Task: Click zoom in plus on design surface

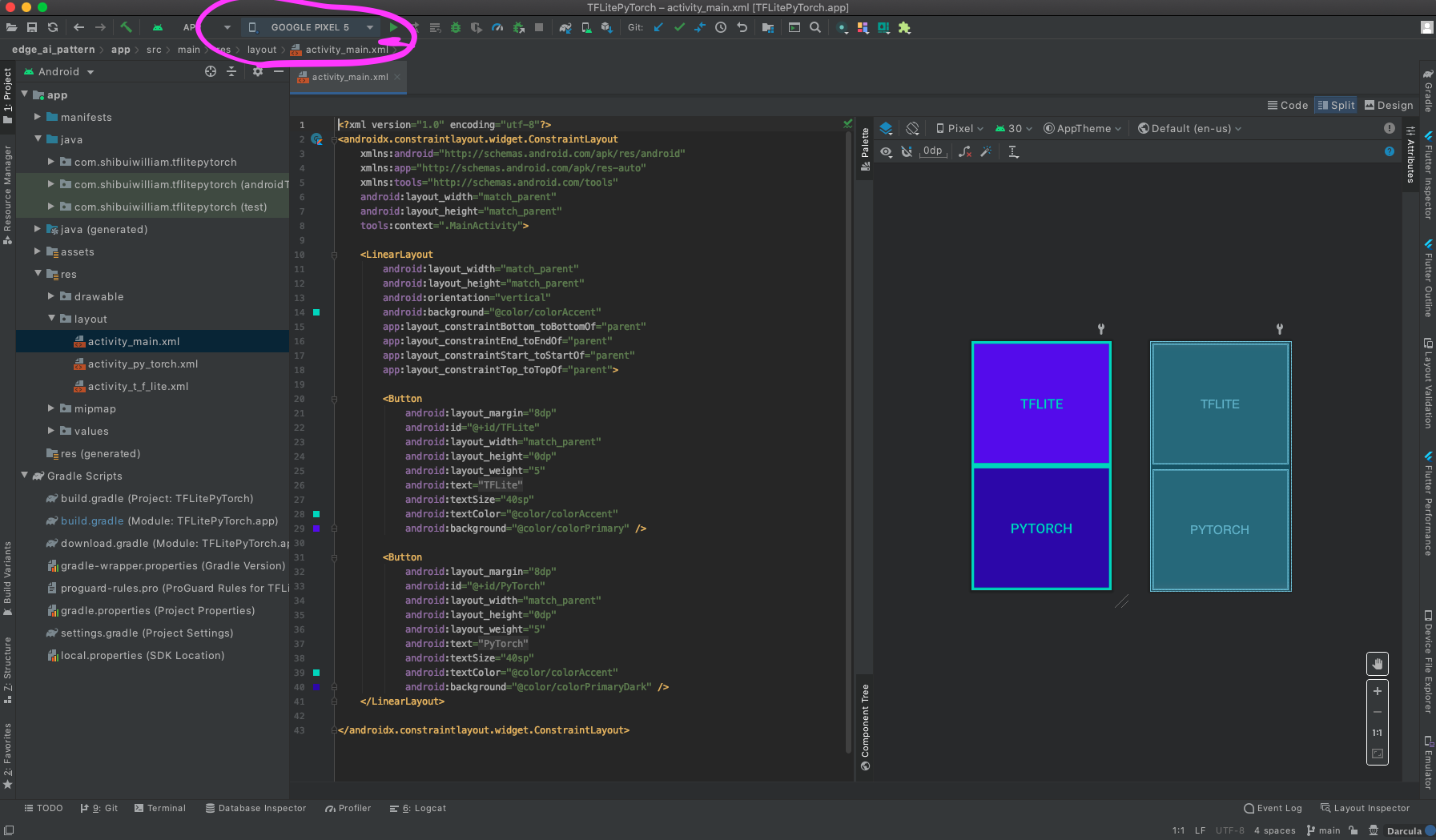Action: [x=1378, y=691]
